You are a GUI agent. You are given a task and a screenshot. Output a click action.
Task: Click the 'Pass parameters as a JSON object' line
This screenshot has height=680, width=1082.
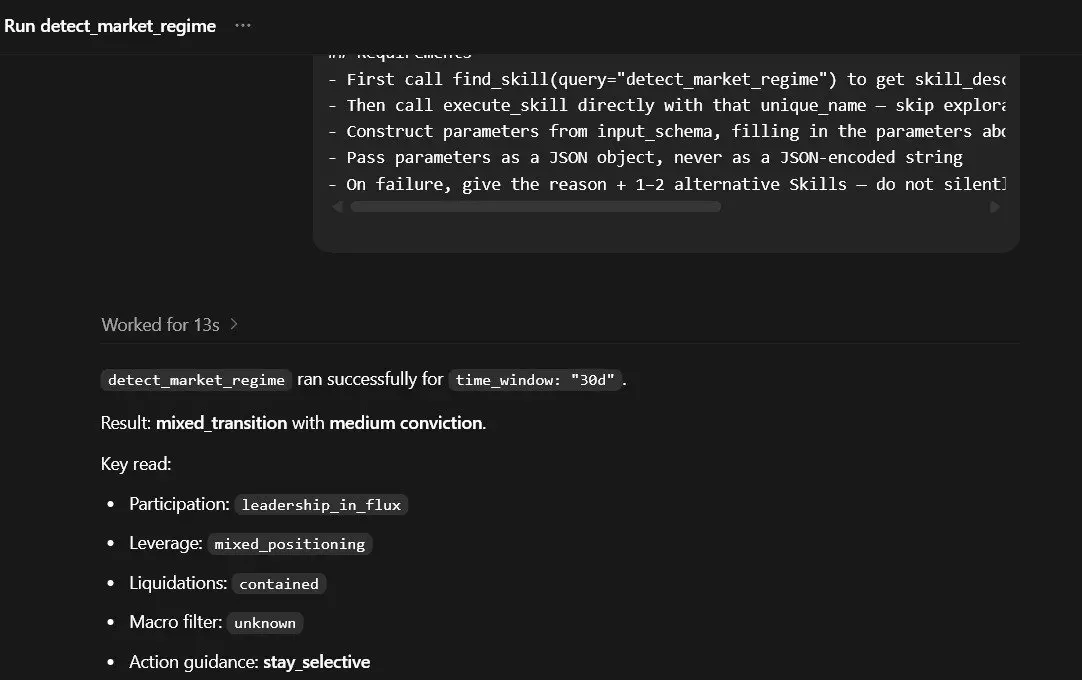(x=645, y=157)
